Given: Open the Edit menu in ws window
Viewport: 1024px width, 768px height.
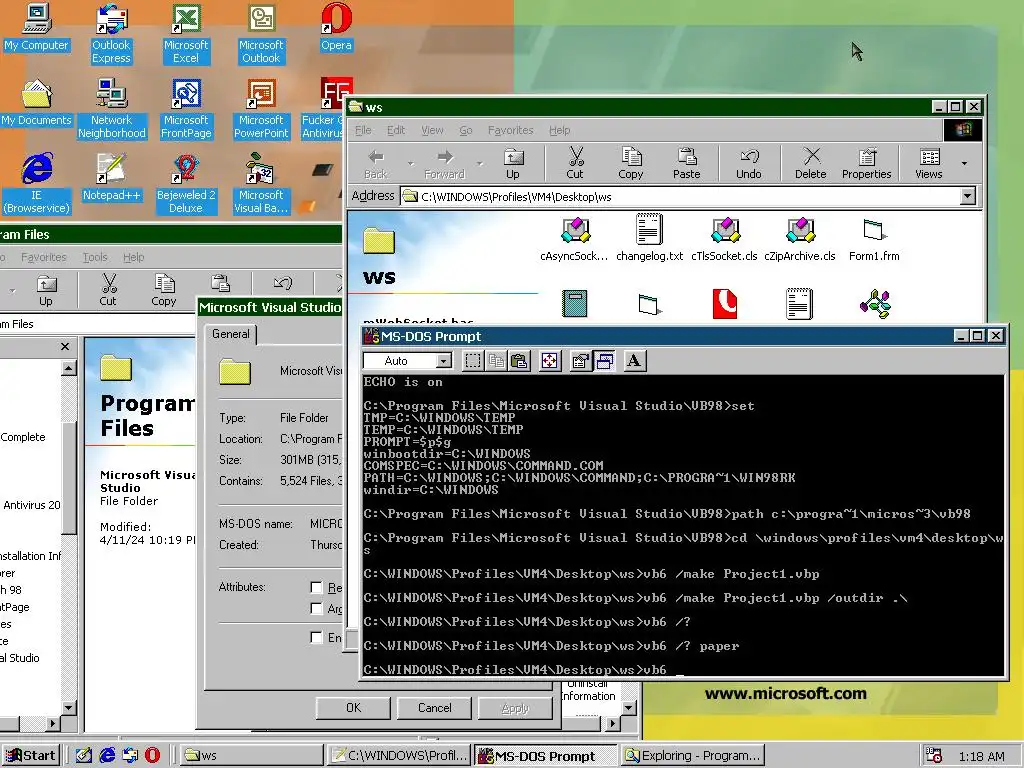Looking at the screenshot, I should 396,130.
